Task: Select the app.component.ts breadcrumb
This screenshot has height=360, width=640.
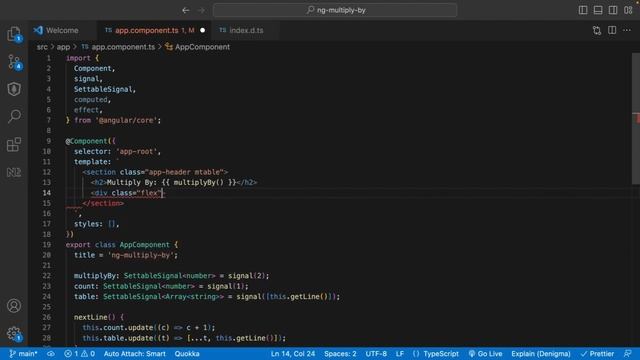Action: coord(118,47)
